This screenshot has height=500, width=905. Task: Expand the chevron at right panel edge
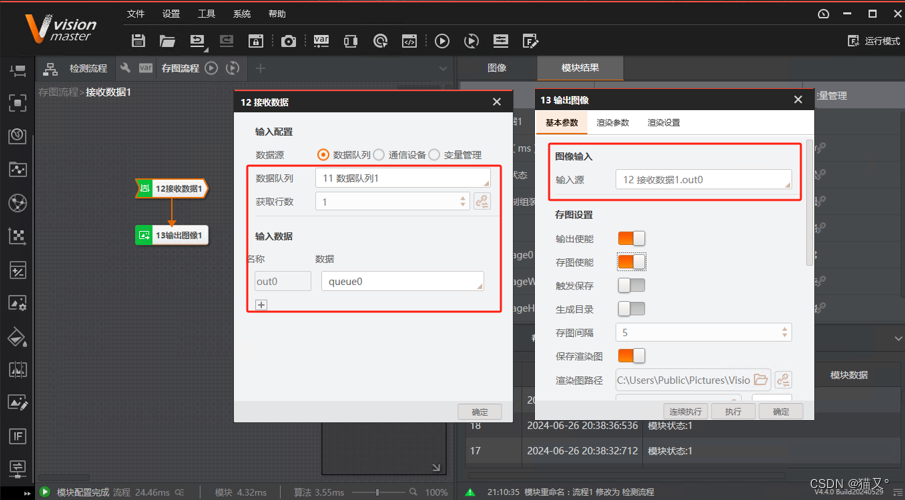point(898,338)
